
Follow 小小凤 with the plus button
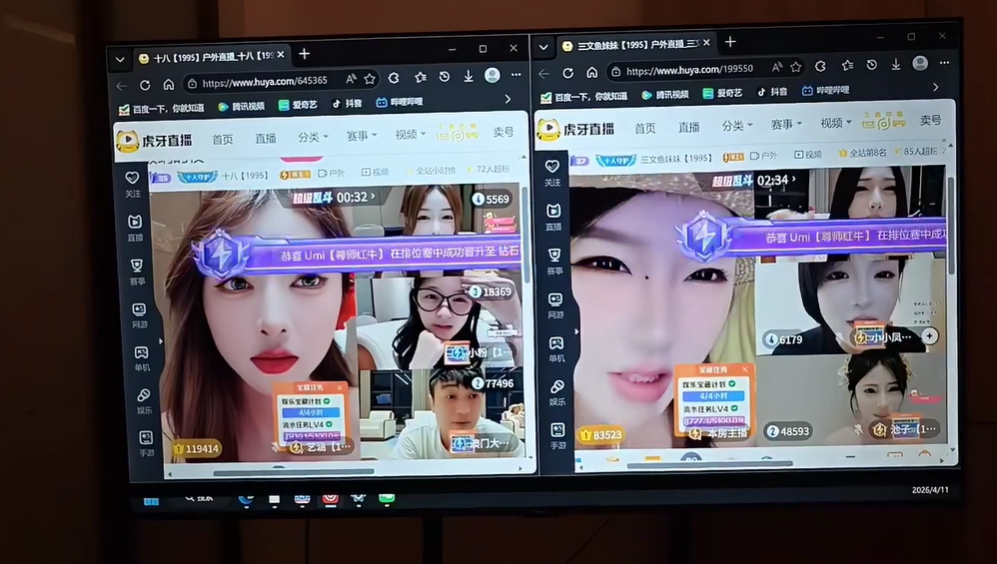930,336
